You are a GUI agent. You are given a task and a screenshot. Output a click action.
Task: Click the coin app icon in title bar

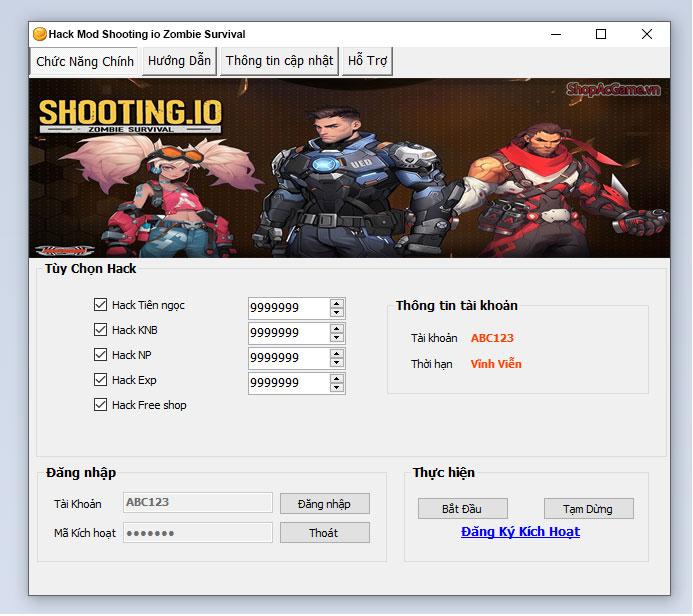(x=40, y=34)
